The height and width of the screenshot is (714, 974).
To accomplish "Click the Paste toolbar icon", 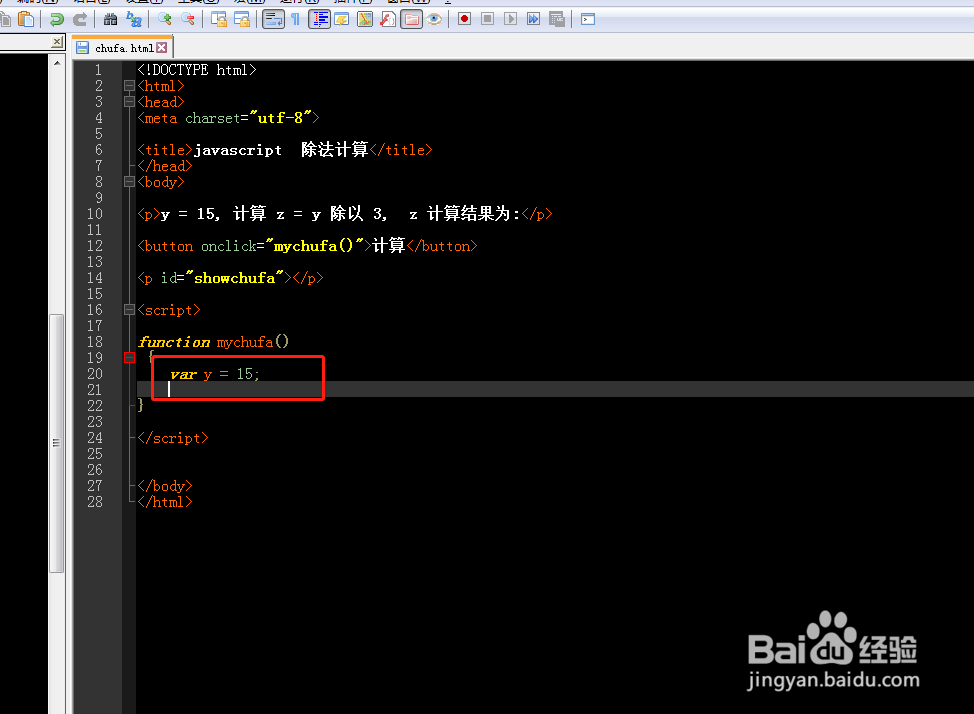I will (x=26, y=19).
